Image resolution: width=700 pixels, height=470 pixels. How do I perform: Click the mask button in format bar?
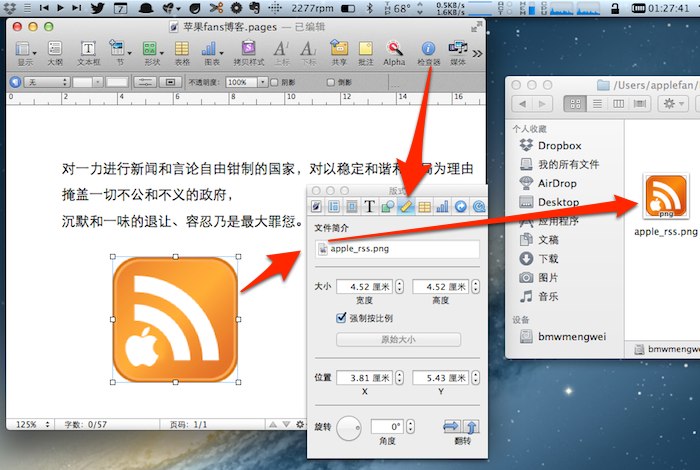tap(170, 82)
